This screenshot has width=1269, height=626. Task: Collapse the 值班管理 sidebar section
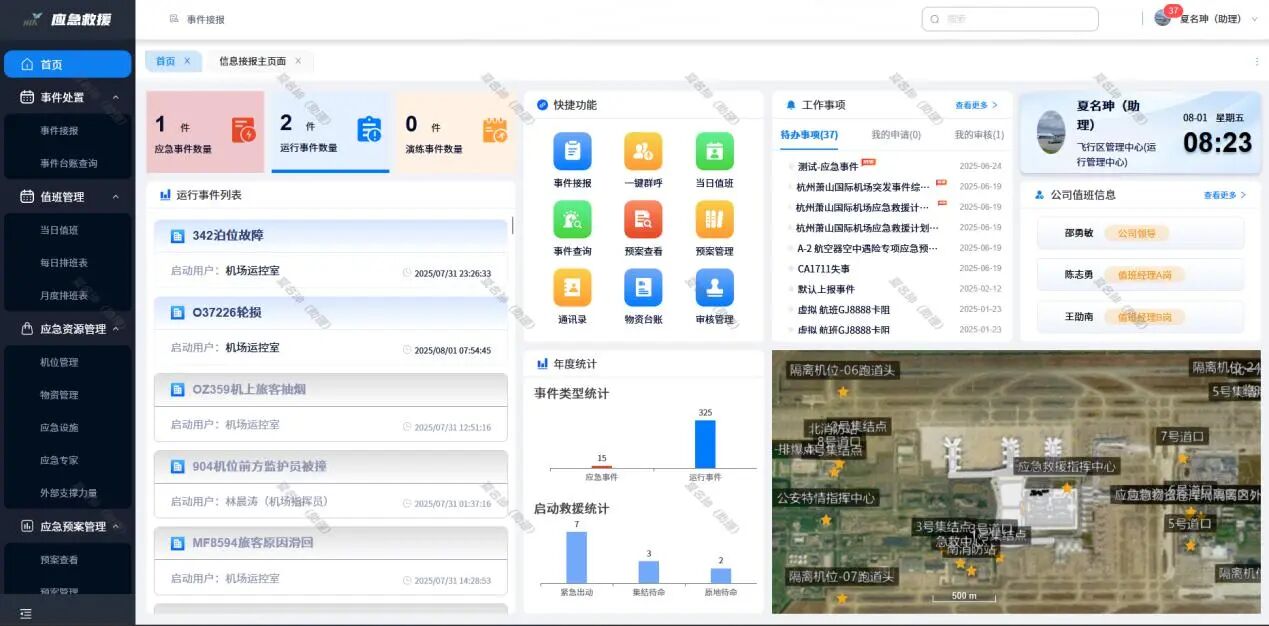(115, 197)
